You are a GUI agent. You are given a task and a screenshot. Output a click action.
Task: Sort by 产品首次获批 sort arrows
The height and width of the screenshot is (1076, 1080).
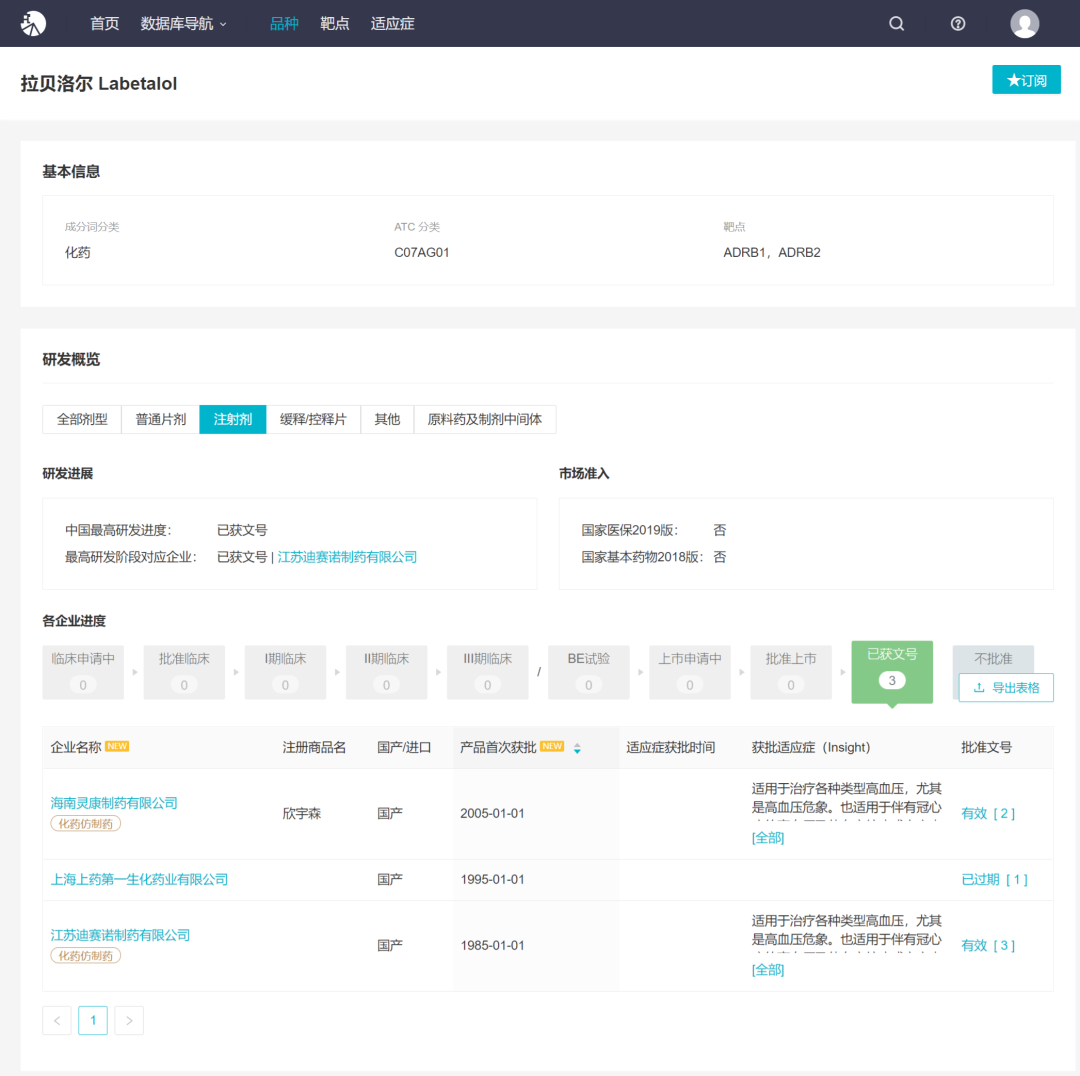[577, 748]
